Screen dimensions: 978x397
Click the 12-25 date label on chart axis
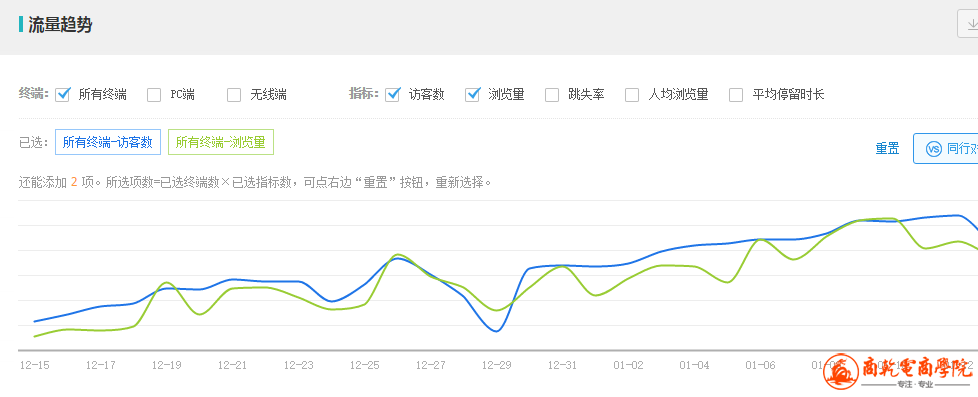(364, 365)
